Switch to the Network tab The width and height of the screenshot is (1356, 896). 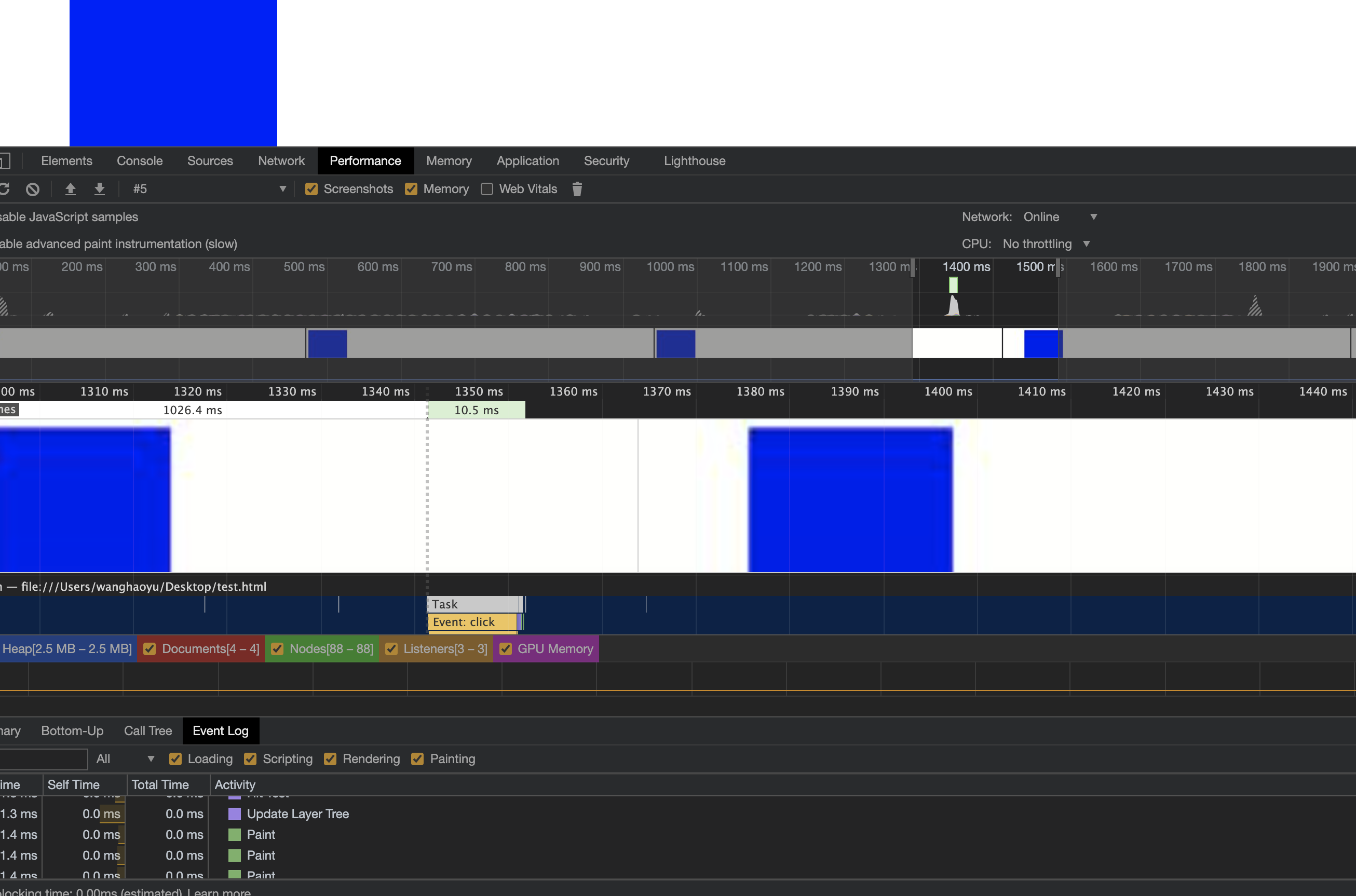coord(281,161)
